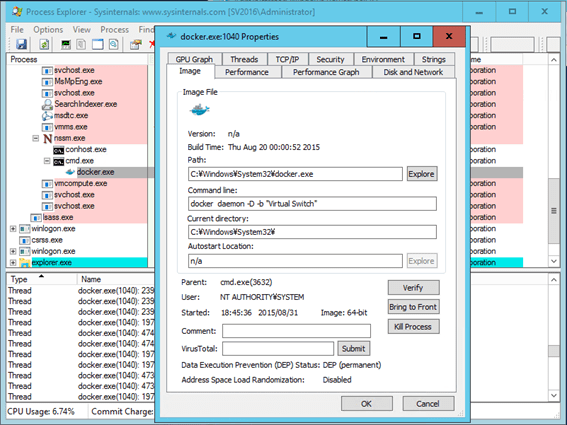Open the Process menu
The height and width of the screenshot is (425, 567).
(x=114, y=30)
